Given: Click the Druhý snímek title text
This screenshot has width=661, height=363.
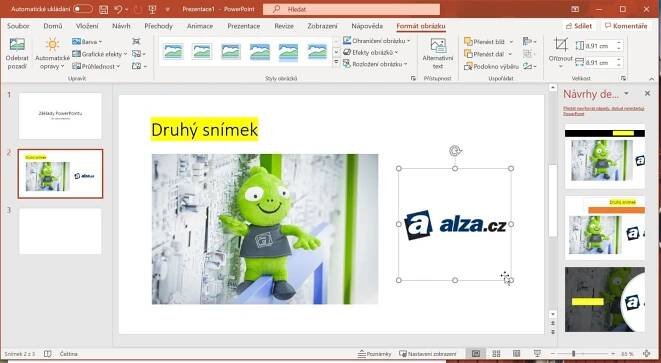Looking at the screenshot, I should click(x=204, y=129).
